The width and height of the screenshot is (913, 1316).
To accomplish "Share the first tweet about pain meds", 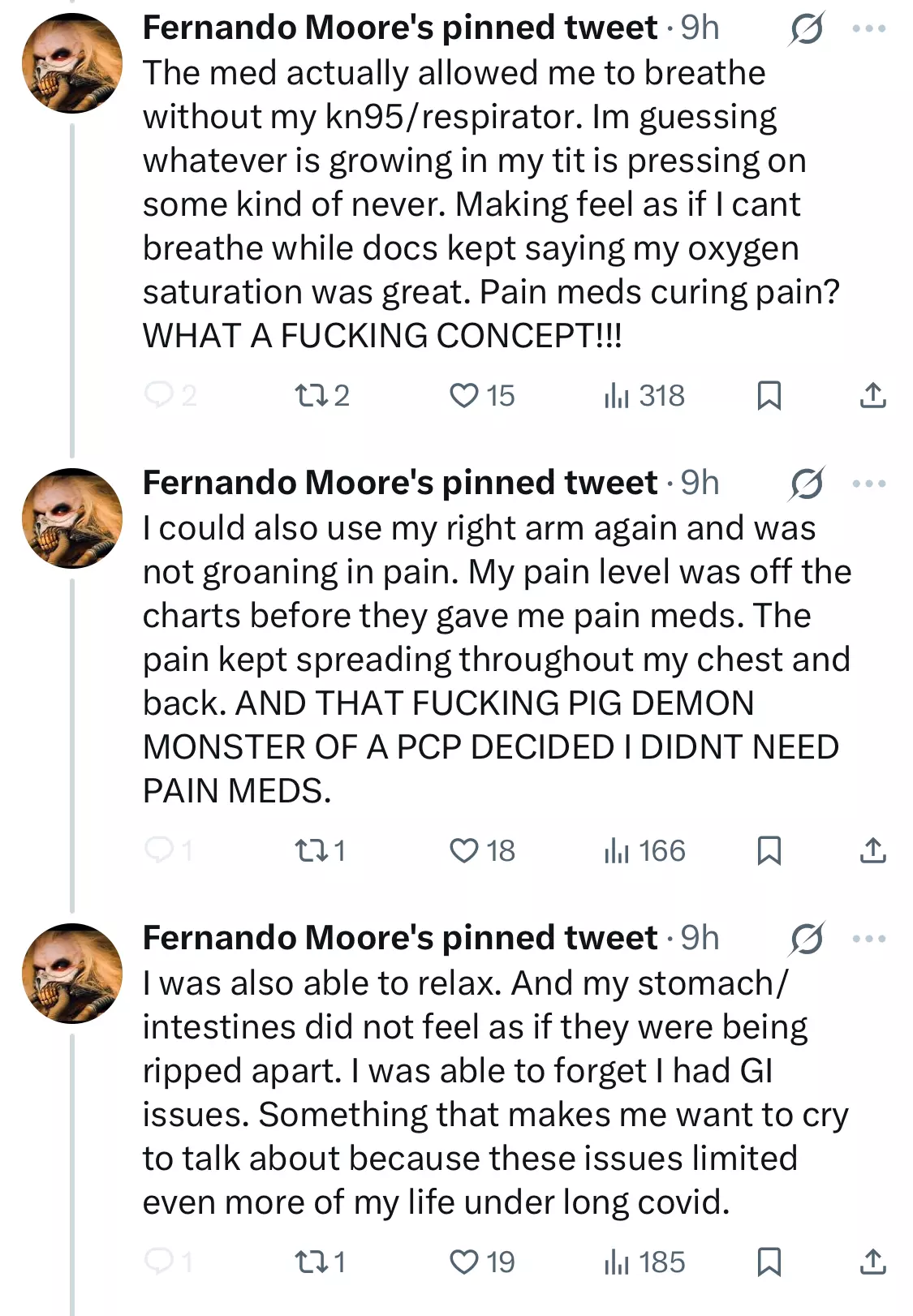I will [x=872, y=396].
